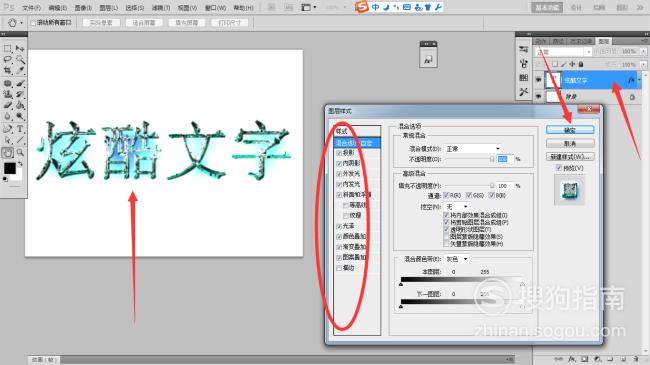Select the History Brush tool
The image size is (650, 365).
20,94
